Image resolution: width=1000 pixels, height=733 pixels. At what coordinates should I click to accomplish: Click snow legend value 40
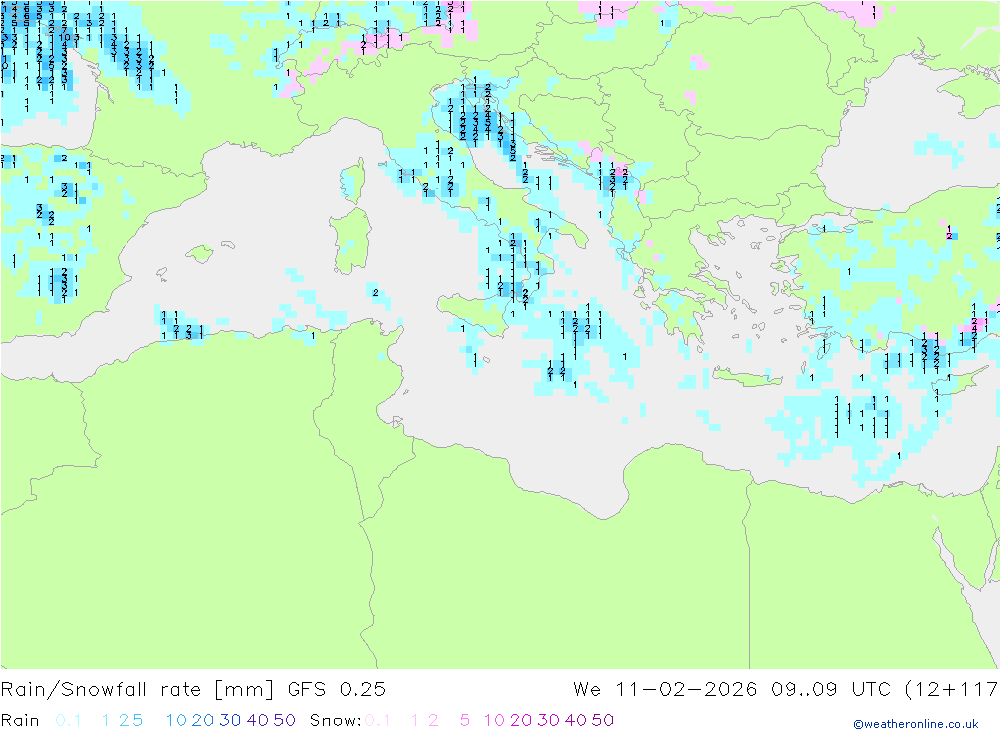tap(576, 720)
